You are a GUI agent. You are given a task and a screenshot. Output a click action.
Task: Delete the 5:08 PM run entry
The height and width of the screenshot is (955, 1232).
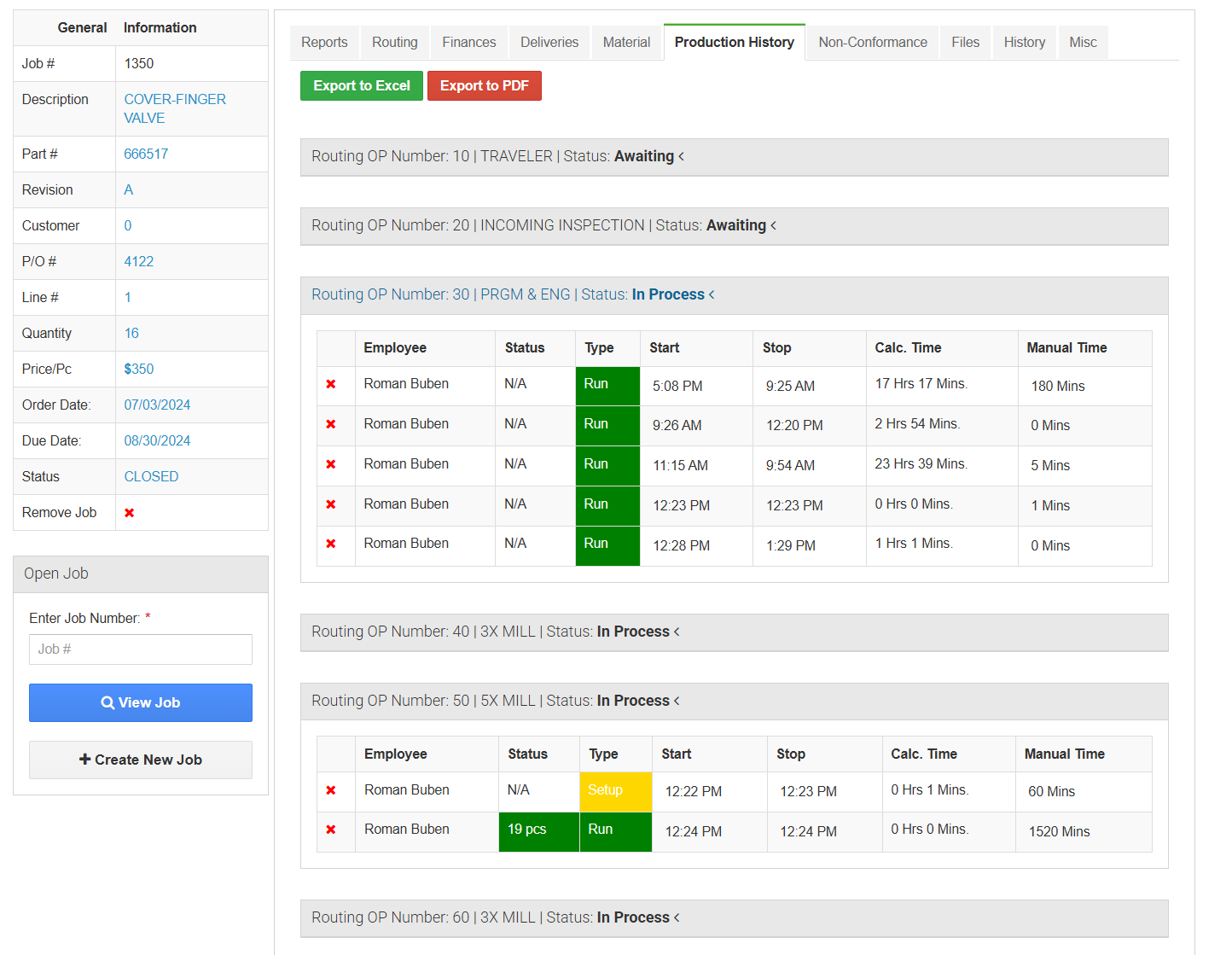[x=331, y=385]
